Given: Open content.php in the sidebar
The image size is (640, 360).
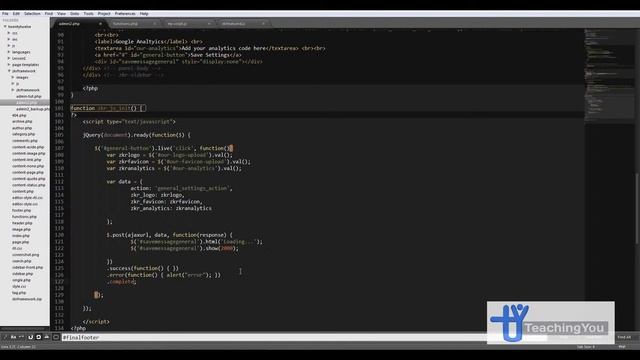Looking at the screenshot, I should 23,191.
